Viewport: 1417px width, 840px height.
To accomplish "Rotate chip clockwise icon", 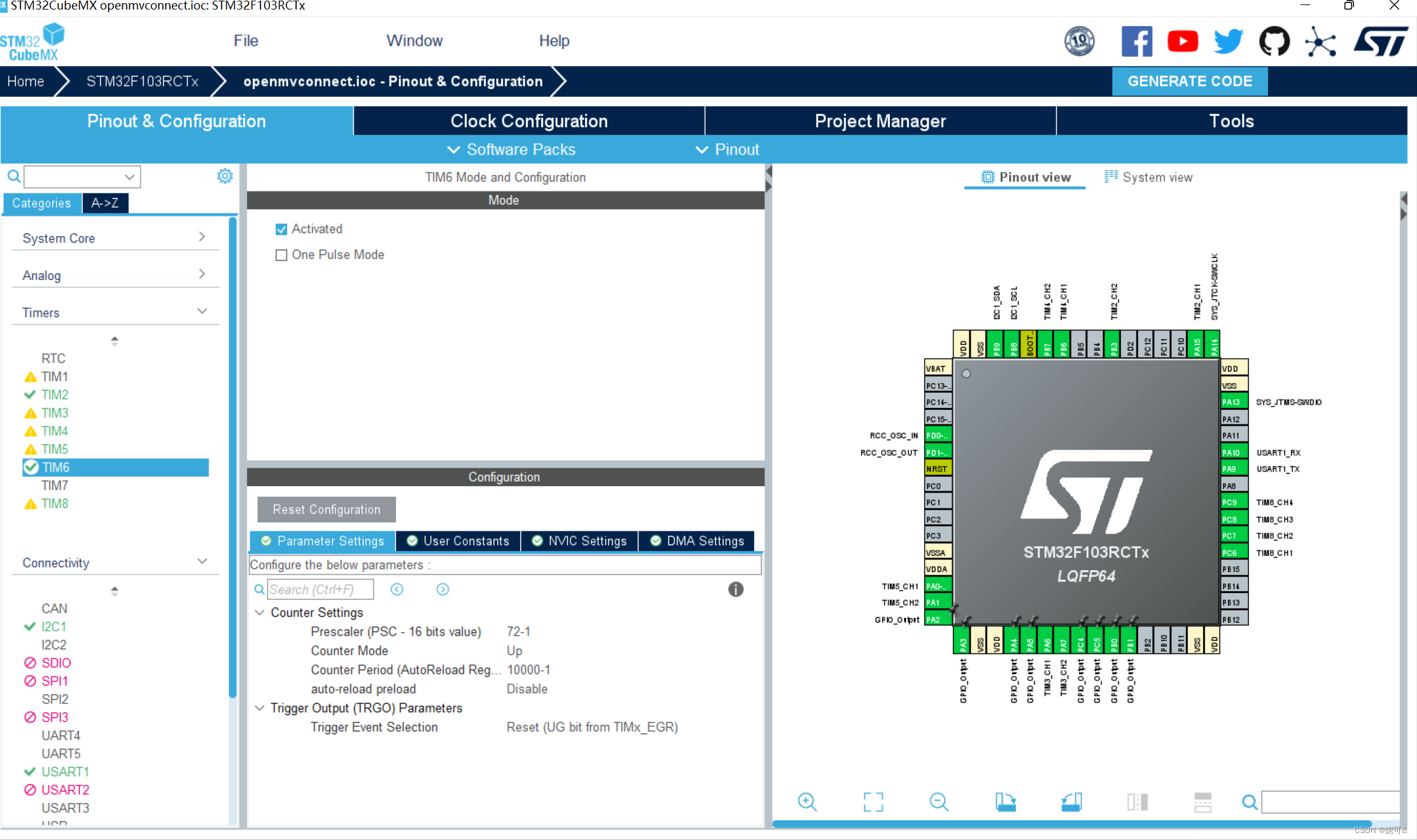I will tap(1005, 802).
